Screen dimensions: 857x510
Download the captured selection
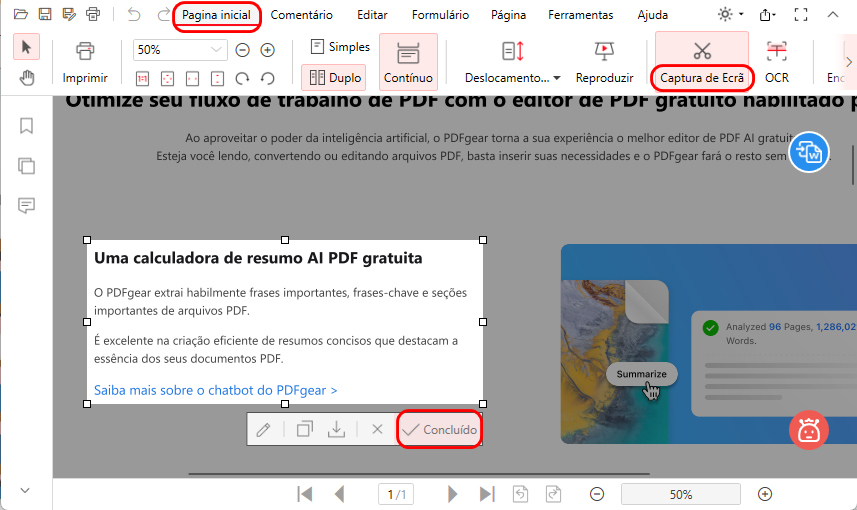click(336, 429)
